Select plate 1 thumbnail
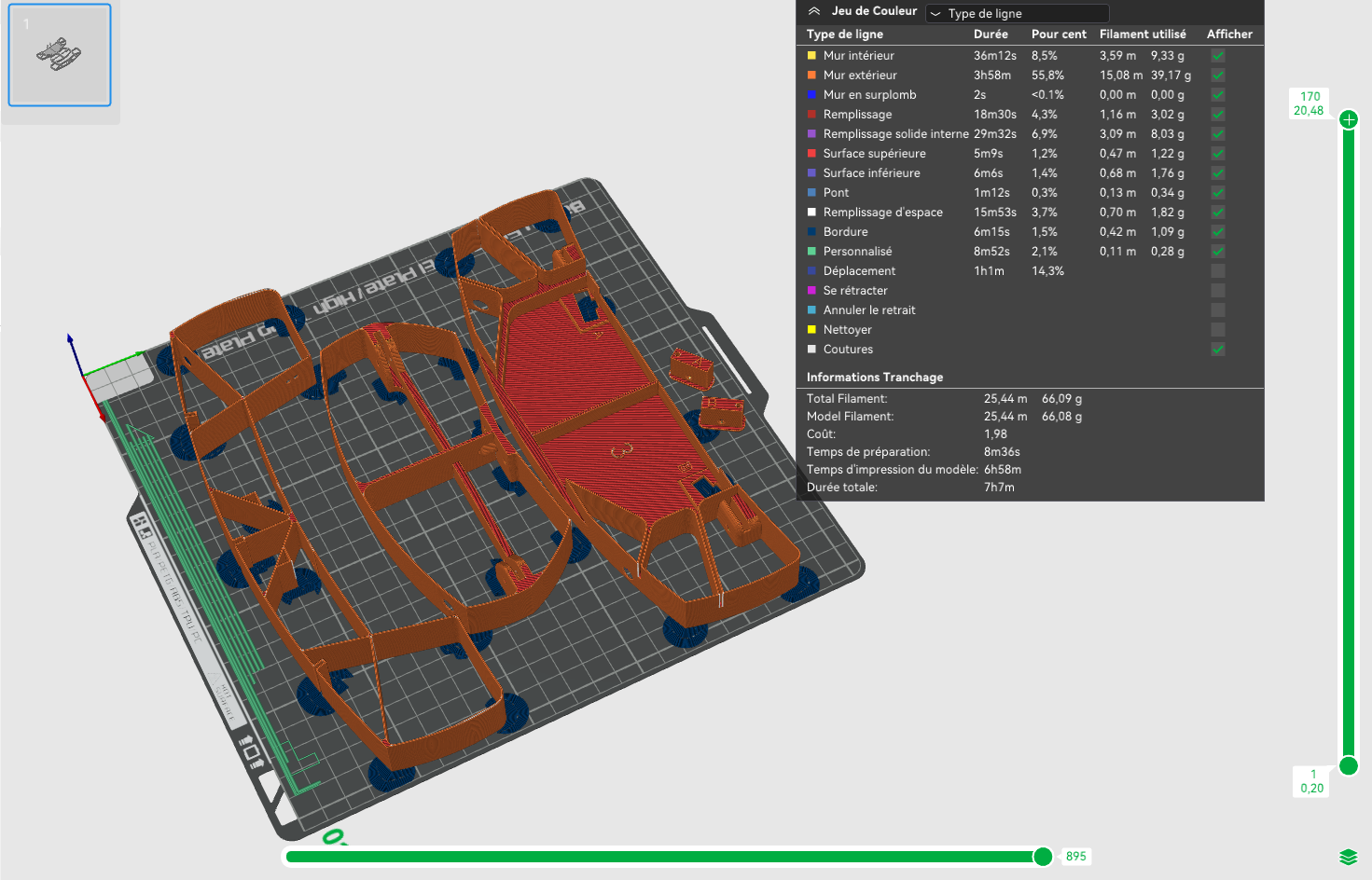 [60, 55]
